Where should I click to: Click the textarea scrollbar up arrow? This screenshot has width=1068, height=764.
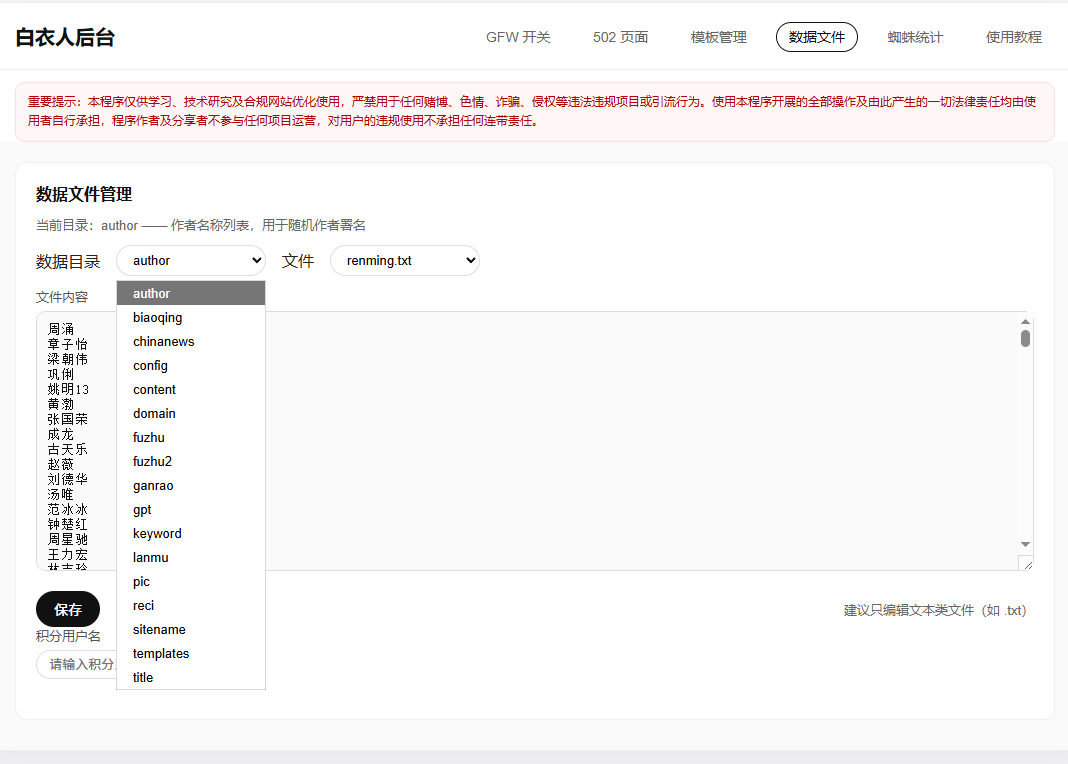tap(1025, 321)
